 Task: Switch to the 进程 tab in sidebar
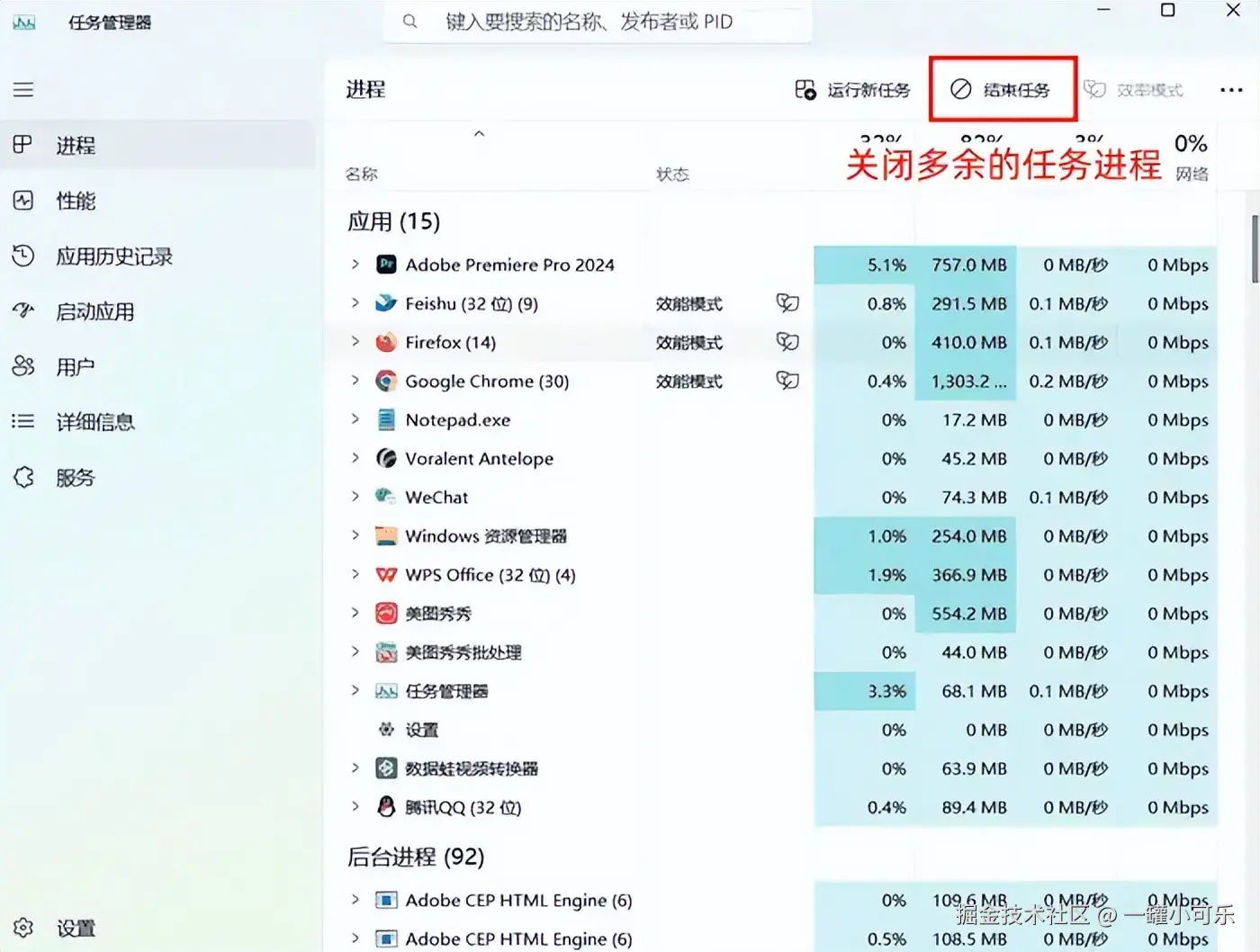157,145
